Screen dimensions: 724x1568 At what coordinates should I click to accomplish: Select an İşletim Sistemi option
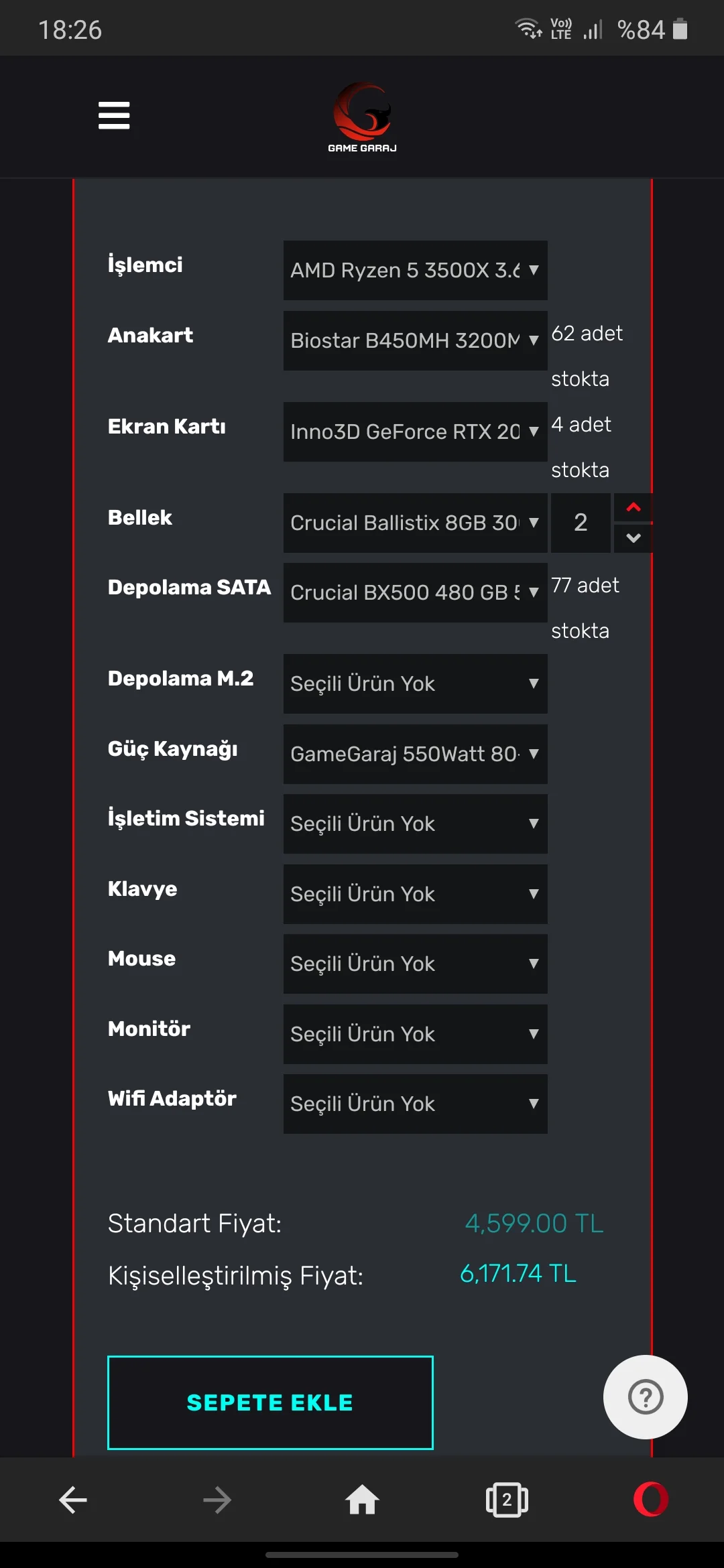[x=415, y=824]
